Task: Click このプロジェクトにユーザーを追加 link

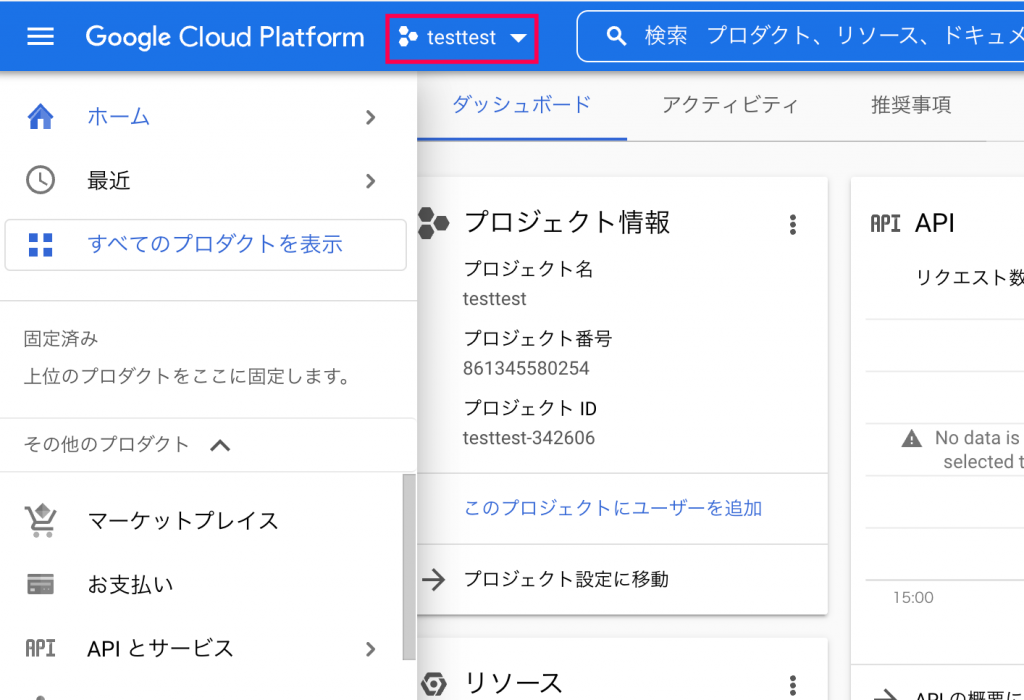Action: click(x=613, y=508)
